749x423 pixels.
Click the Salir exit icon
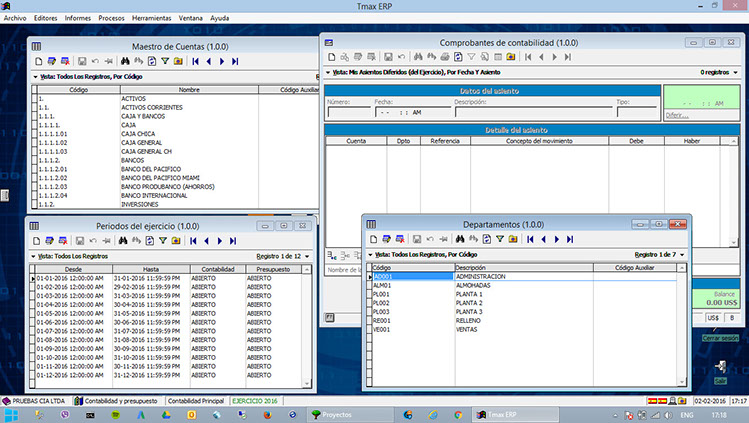pyautogui.click(x=721, y=368)
